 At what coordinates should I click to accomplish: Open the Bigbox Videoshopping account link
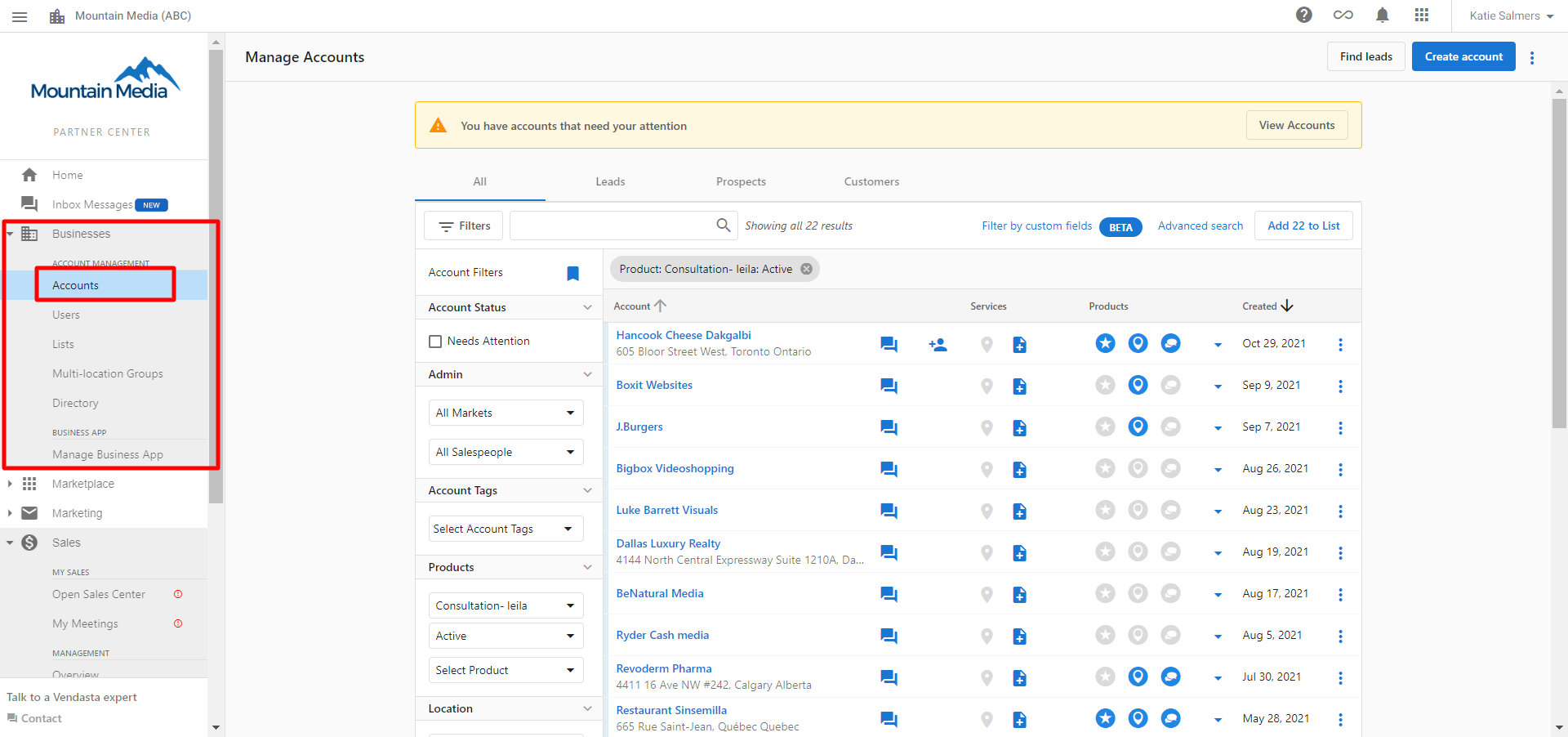coord(675,468)
